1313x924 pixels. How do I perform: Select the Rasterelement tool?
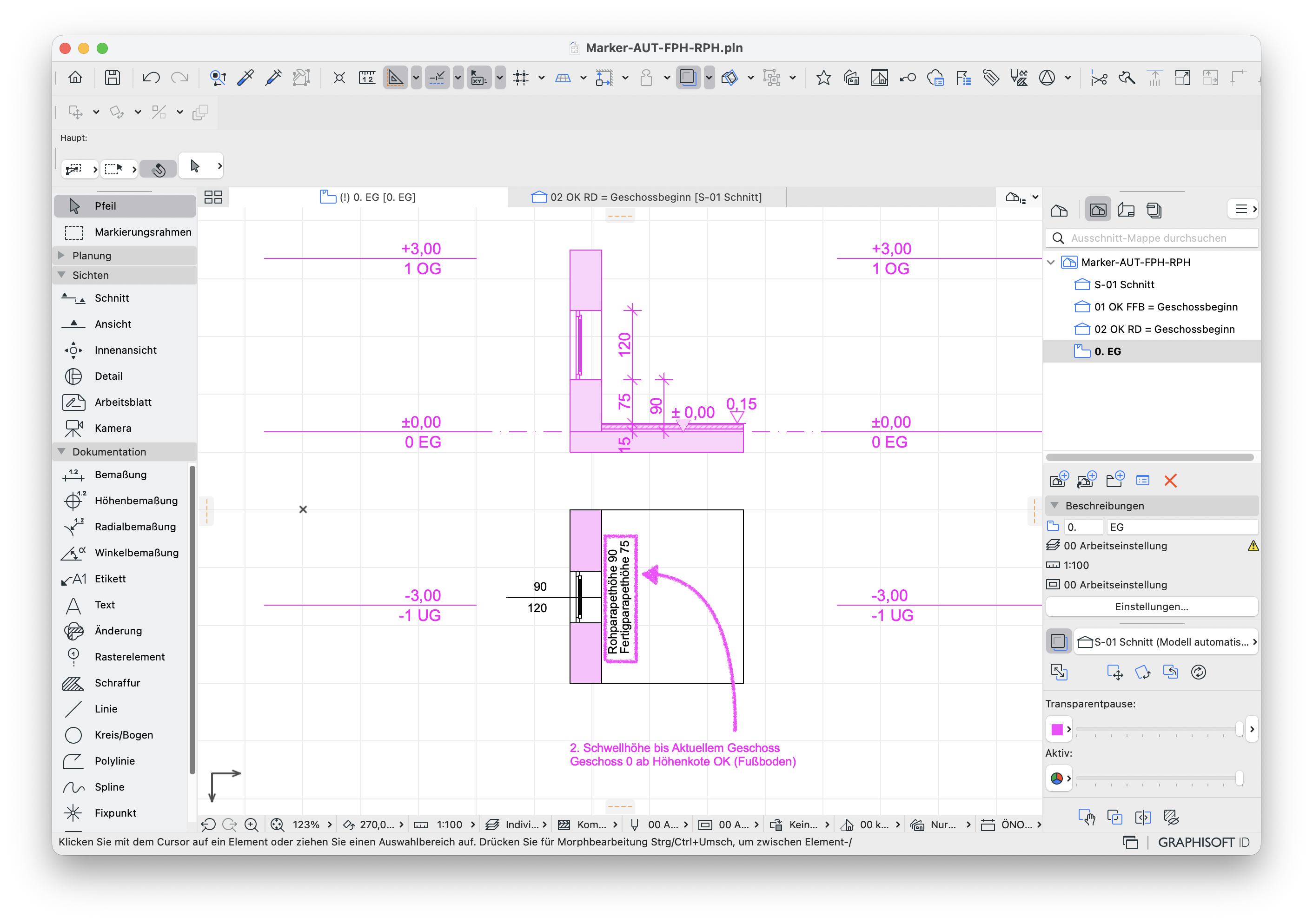121,657
